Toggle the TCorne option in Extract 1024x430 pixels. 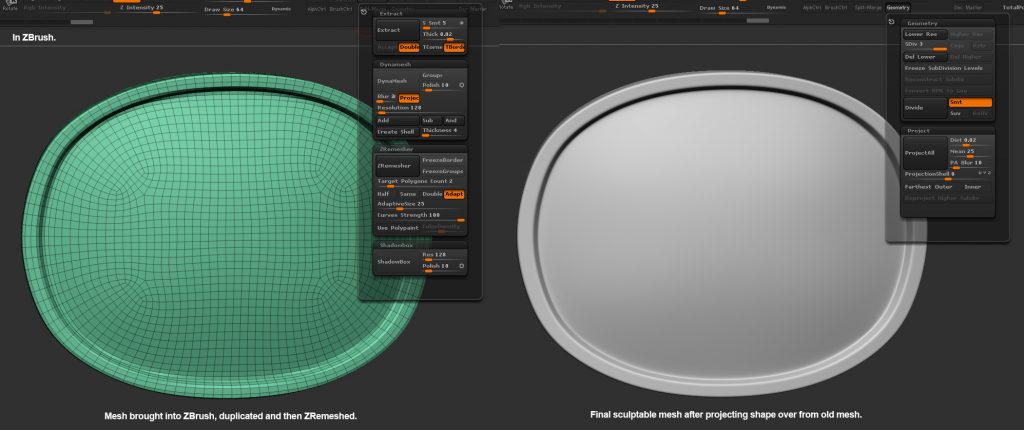coord(432,47)
